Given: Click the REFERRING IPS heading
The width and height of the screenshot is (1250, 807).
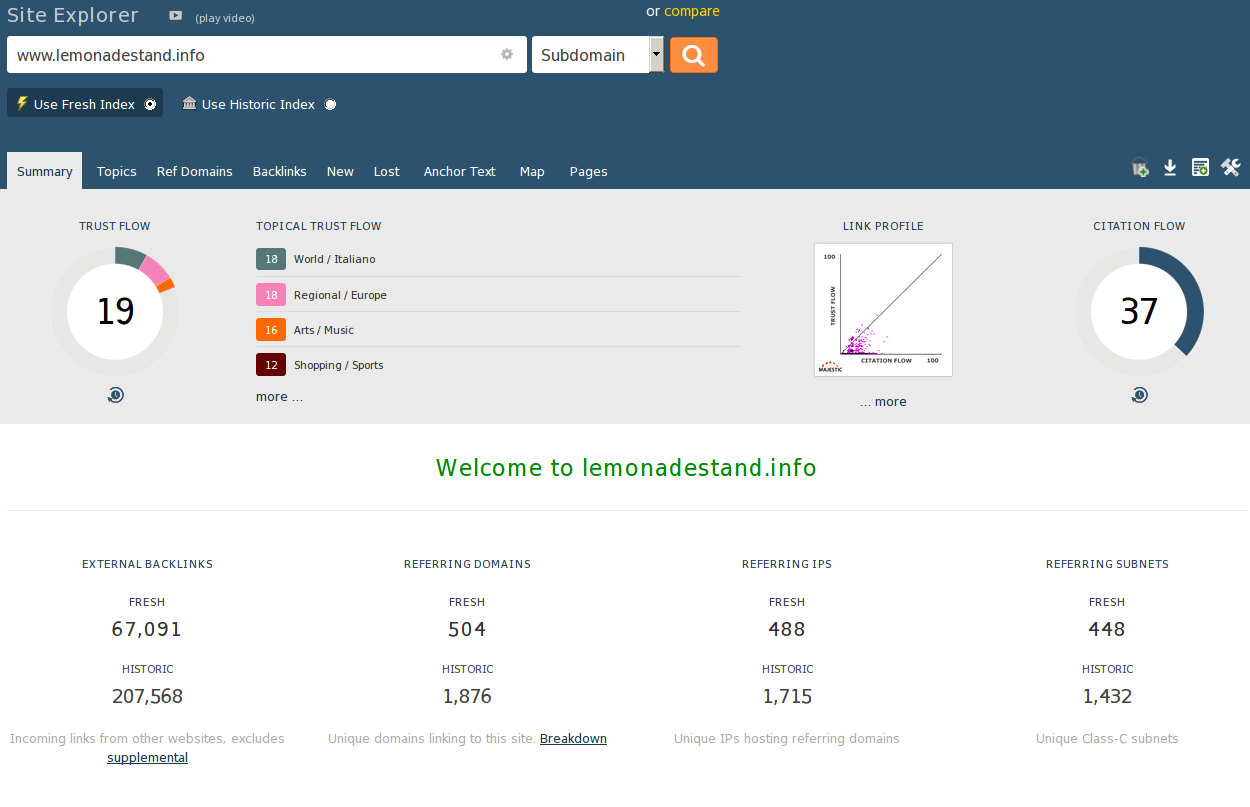Looking at the screenshot, I should (787, 564).
